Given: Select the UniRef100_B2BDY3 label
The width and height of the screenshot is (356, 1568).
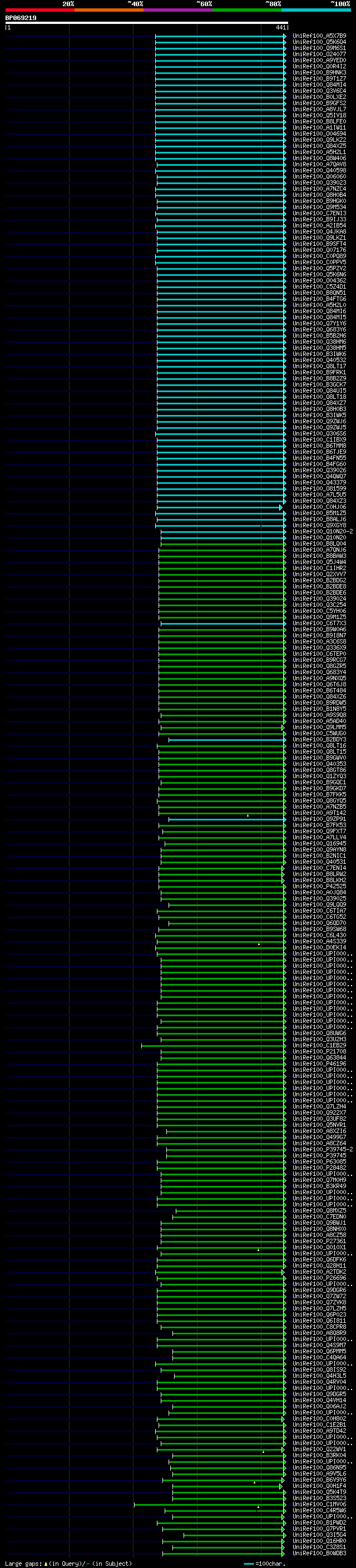Looking at the screenshot, I should pyautogui.click(x=319, y=740).
